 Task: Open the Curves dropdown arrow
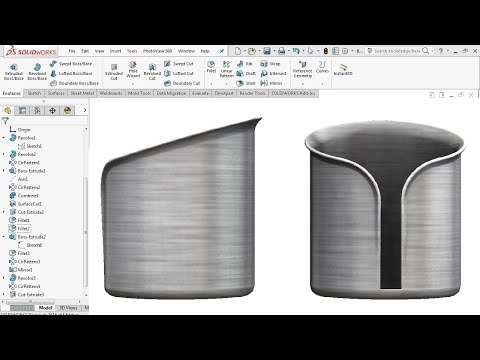[322, 84]
